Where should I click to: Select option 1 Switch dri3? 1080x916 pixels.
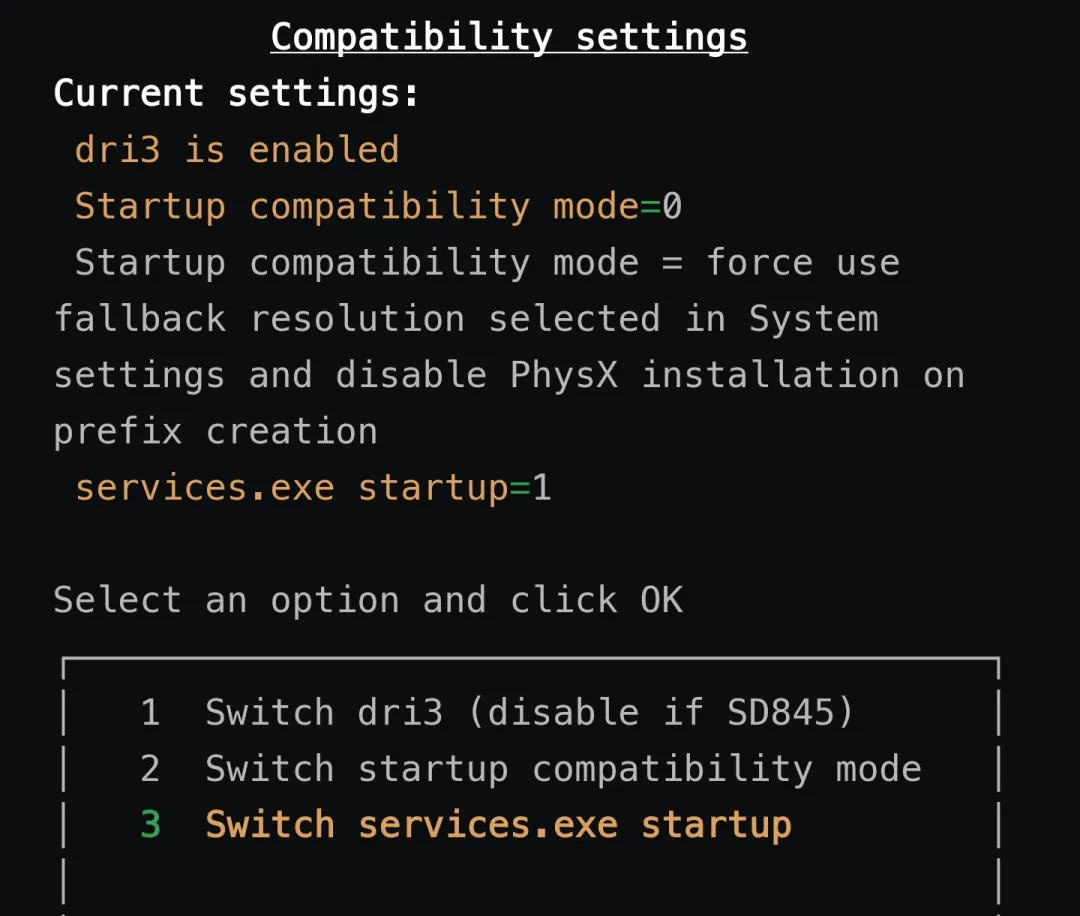[530, 712]
